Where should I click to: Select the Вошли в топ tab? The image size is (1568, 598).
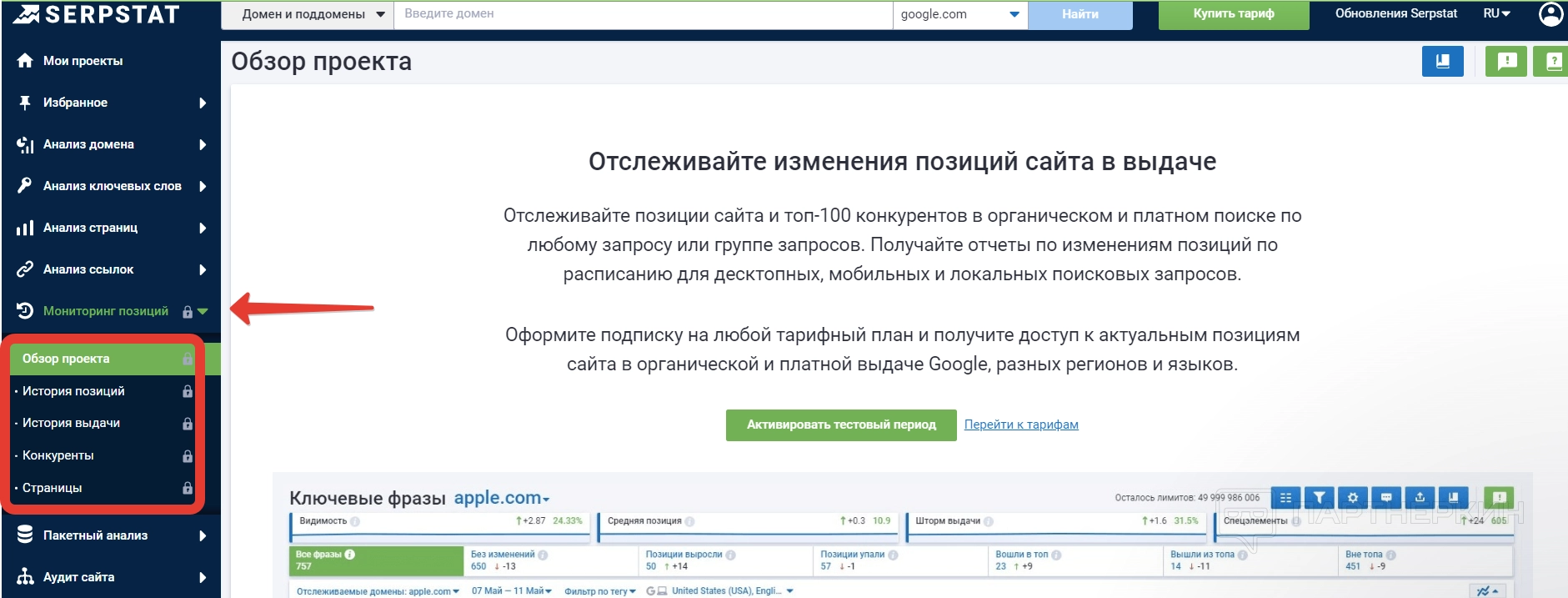point(1076,560)
